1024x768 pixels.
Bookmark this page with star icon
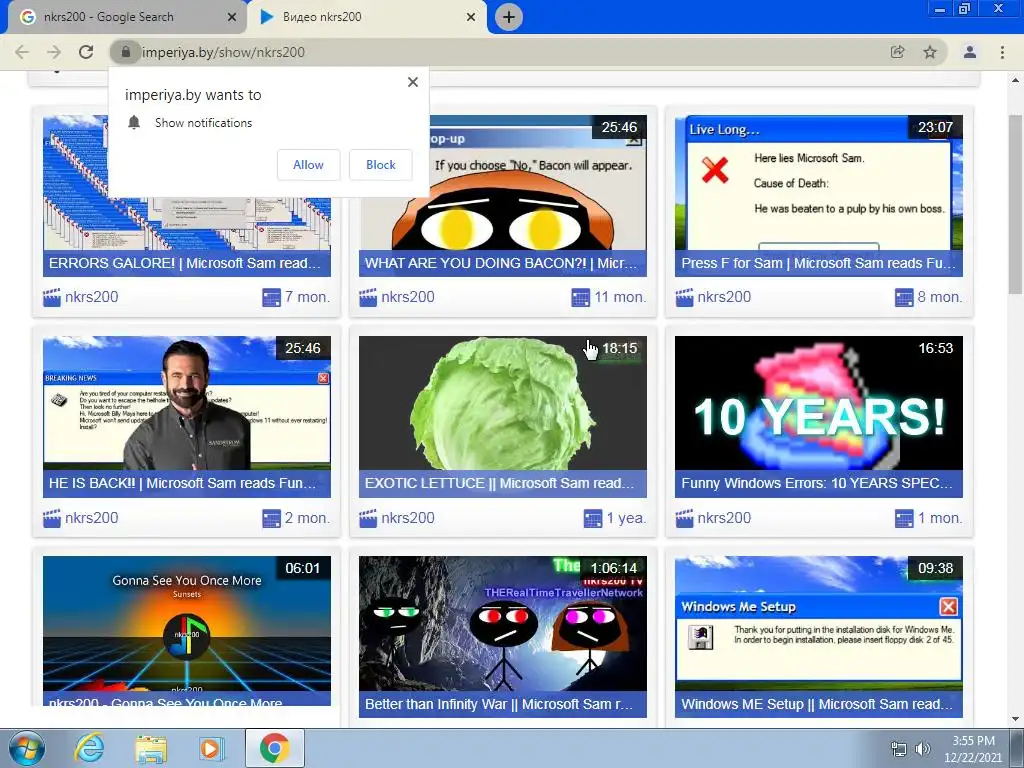930,52
